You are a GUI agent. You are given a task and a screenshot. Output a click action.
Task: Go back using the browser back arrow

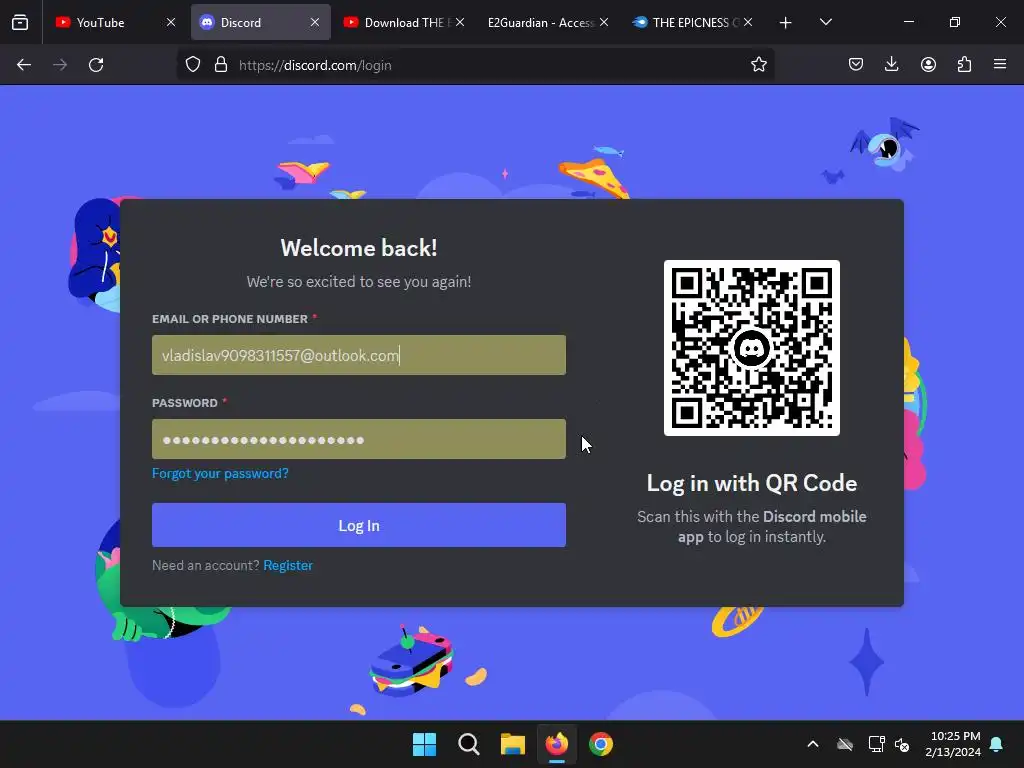click(x=24, y=65)
